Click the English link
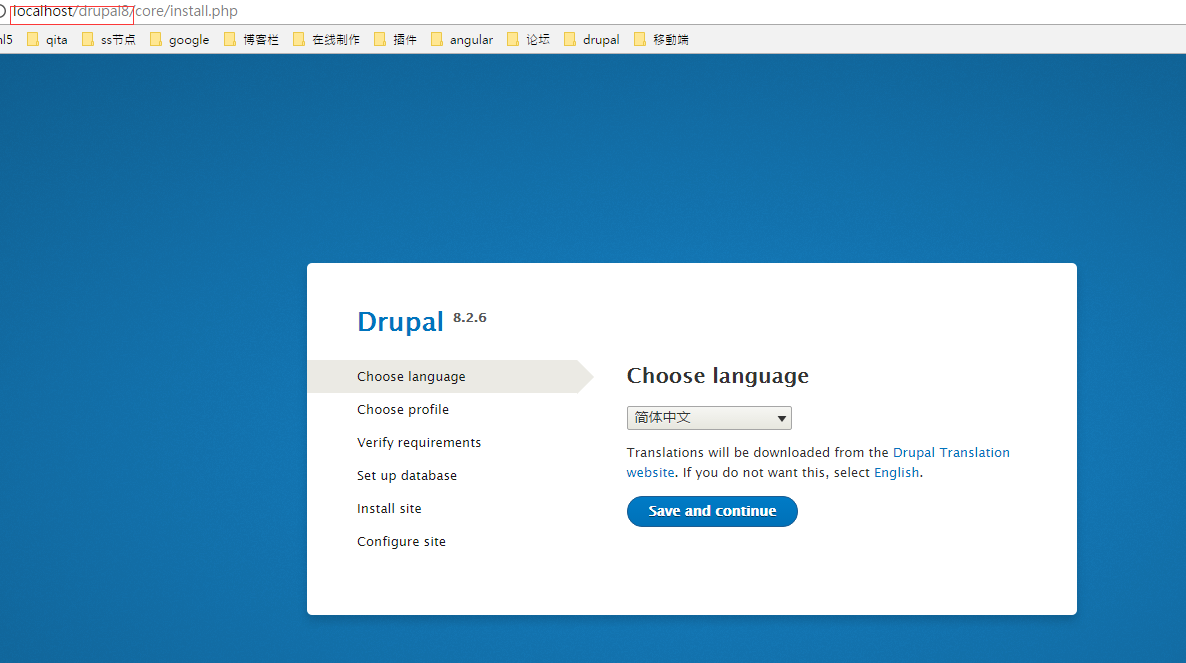 pyautogui.click(x=896, y=472)
